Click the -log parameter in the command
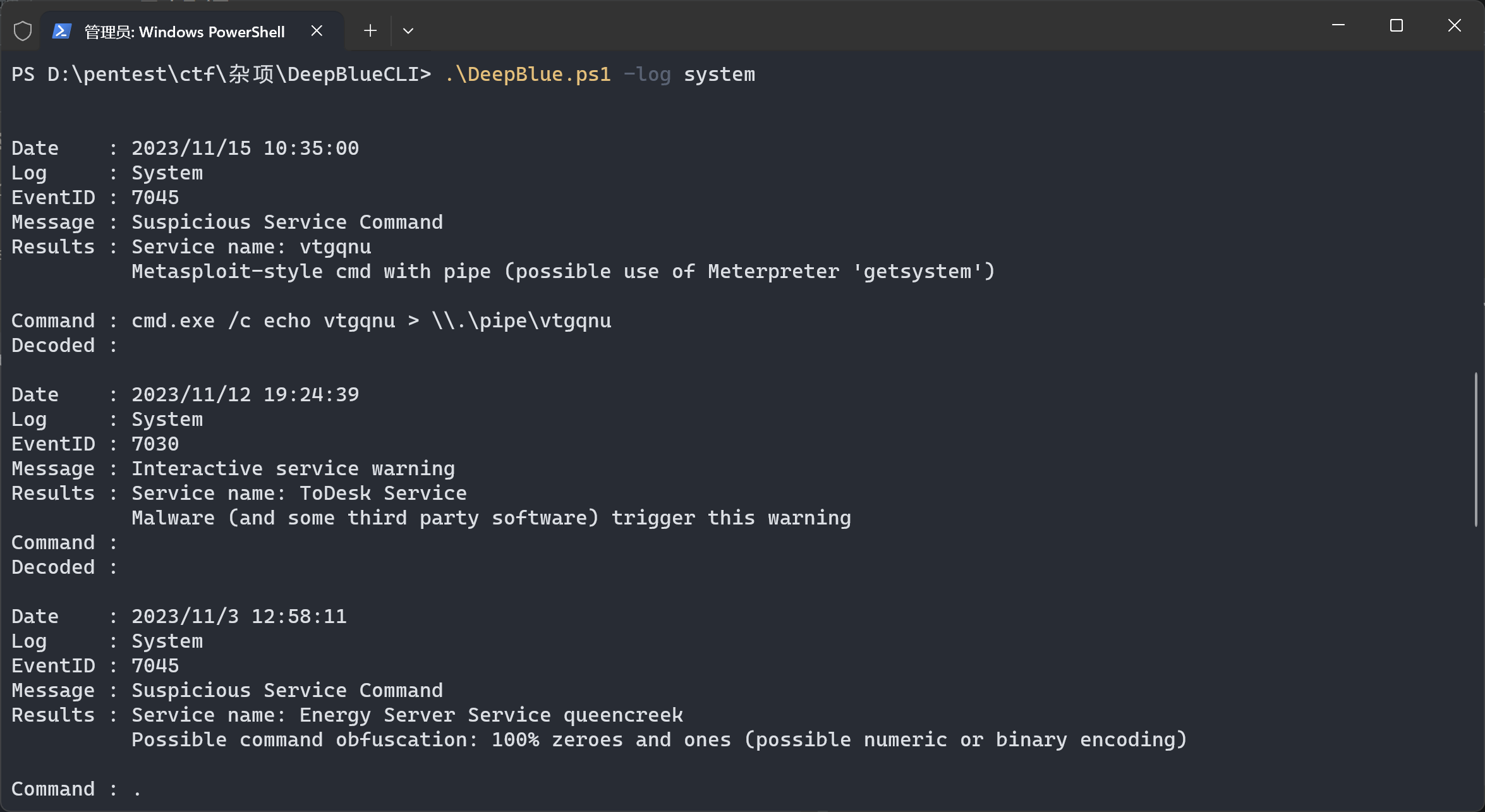The height and width of the screenshot is (812, 1485). pos(647,75)
